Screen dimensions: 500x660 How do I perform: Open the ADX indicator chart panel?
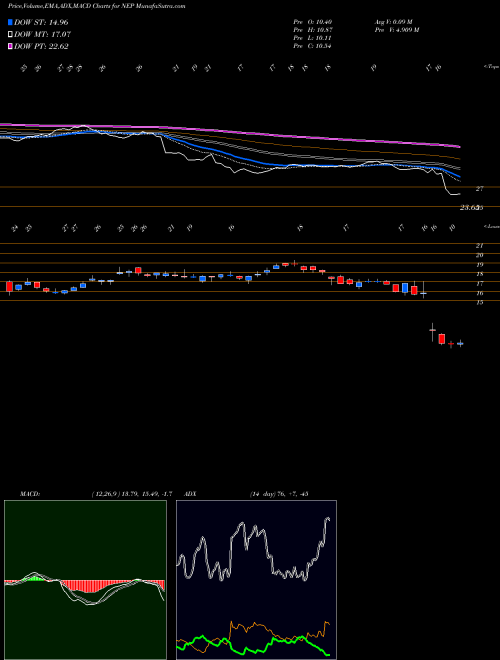[256, 580]
